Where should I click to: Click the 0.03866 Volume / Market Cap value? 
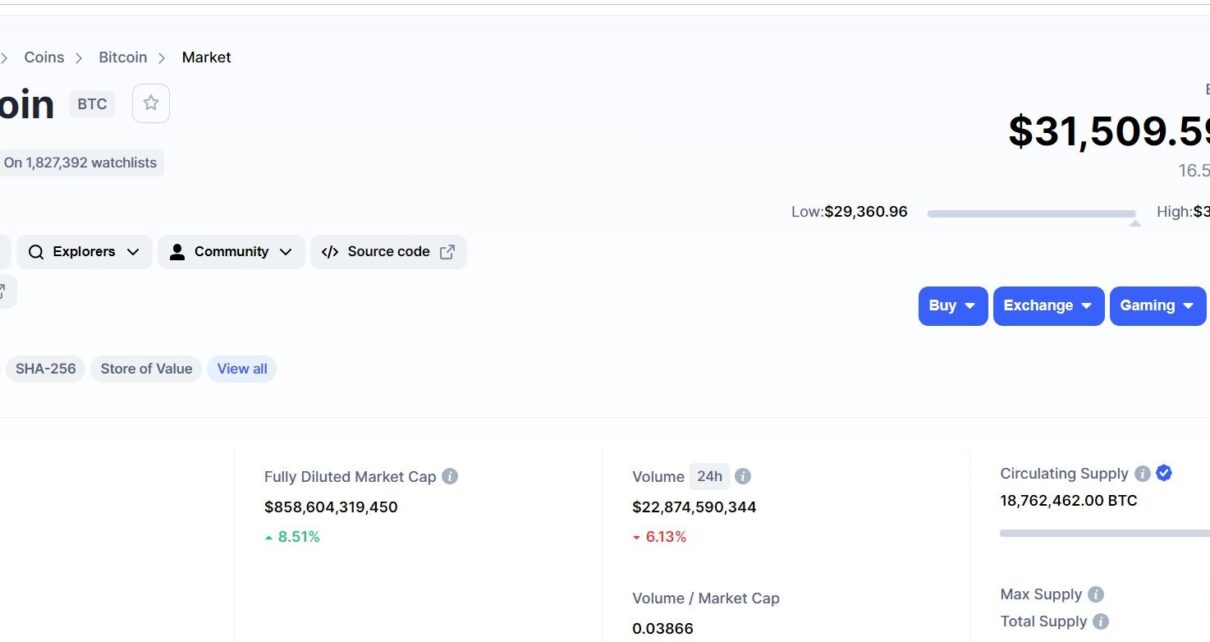[662, 629]
